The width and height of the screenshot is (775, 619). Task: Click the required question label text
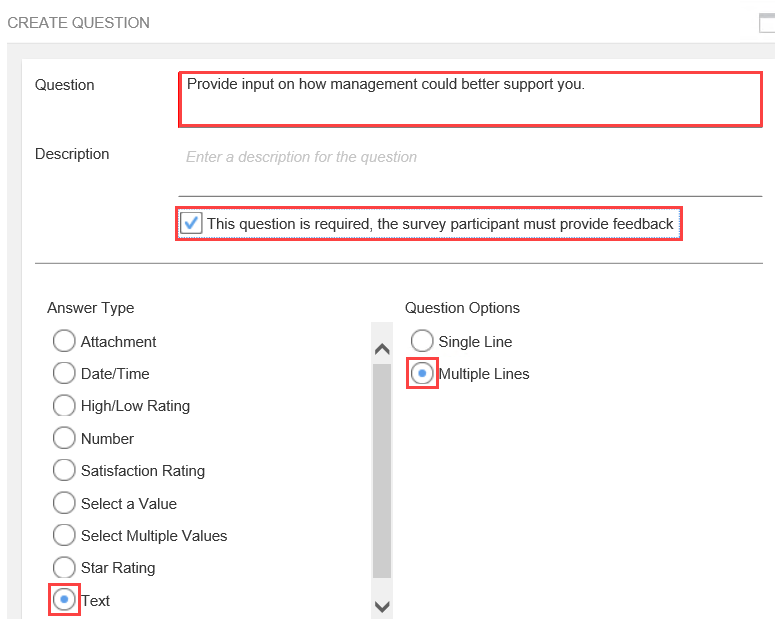pyautogui.click(x=440, y=224)
